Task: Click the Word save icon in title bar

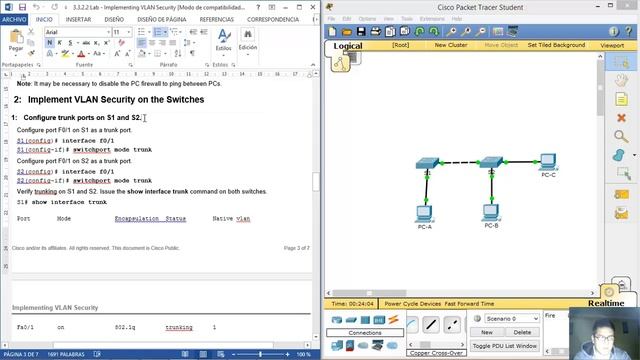Action: point(22,7)
